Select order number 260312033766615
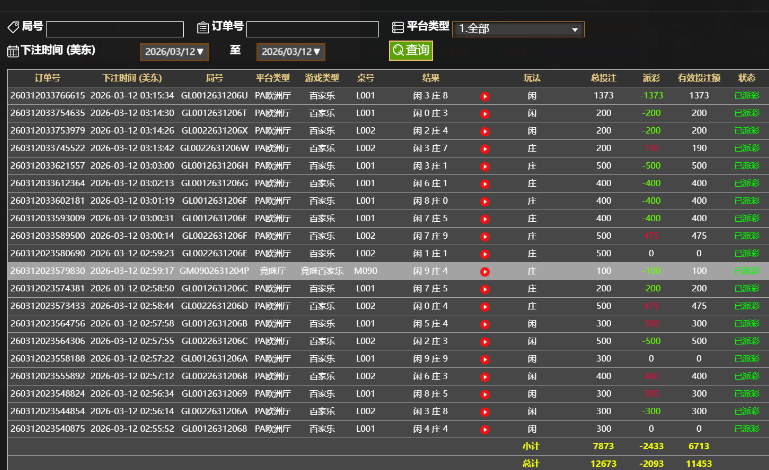 click(x=48, y=96)
